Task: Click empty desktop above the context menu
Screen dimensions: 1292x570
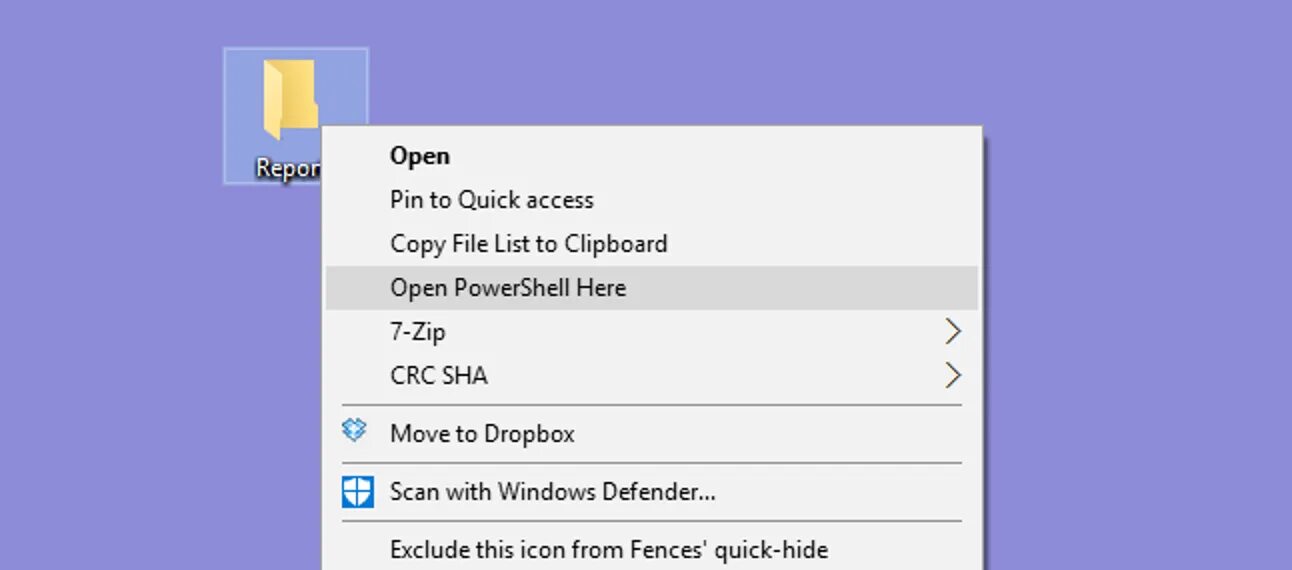Action: pyautogui.click(x=650, y=60)
